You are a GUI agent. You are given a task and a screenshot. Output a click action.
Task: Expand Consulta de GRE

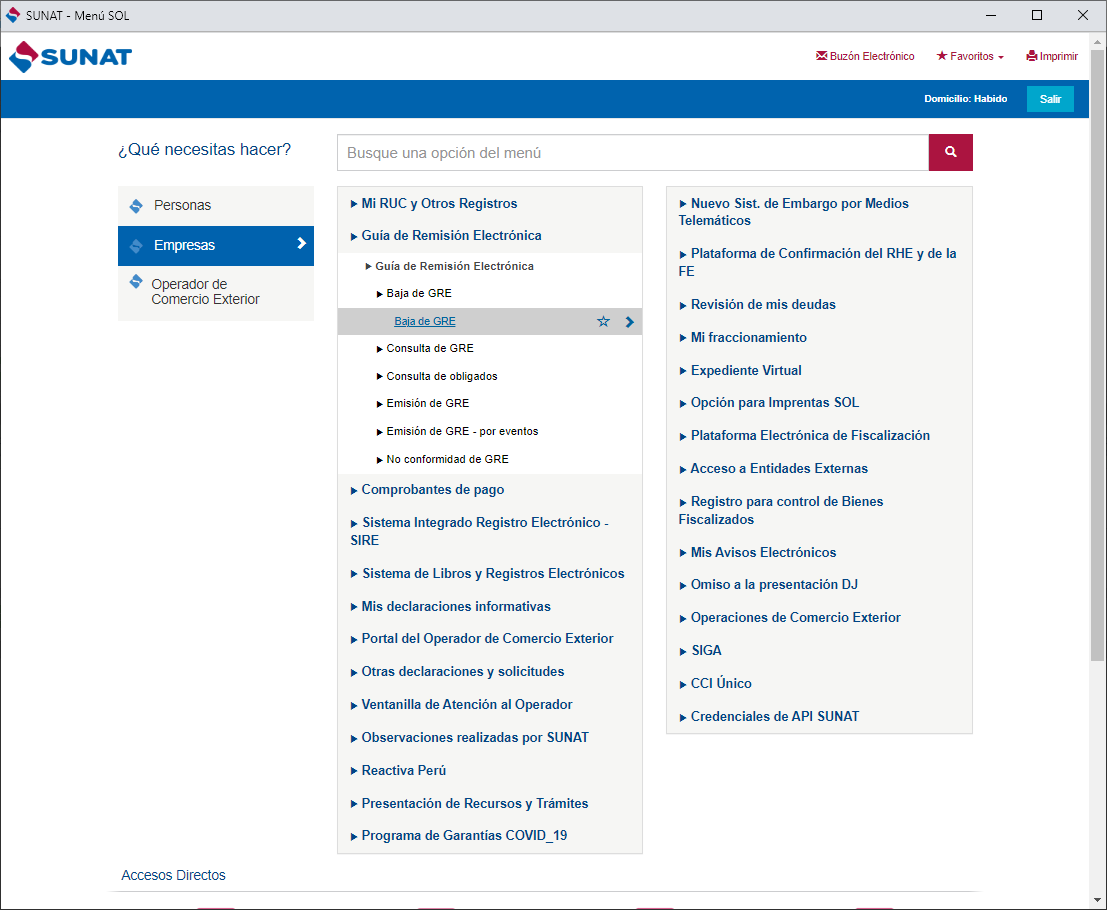point(425,348)
